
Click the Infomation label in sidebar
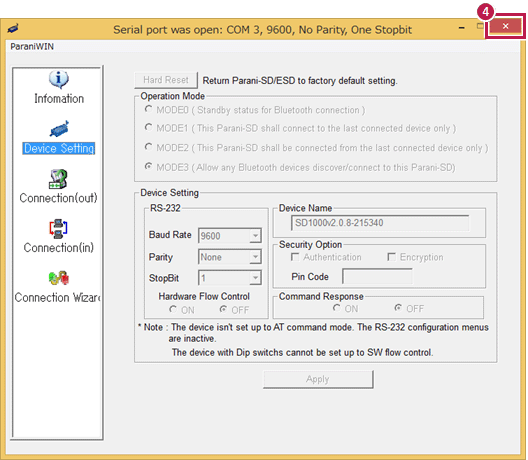pos(59,99)
